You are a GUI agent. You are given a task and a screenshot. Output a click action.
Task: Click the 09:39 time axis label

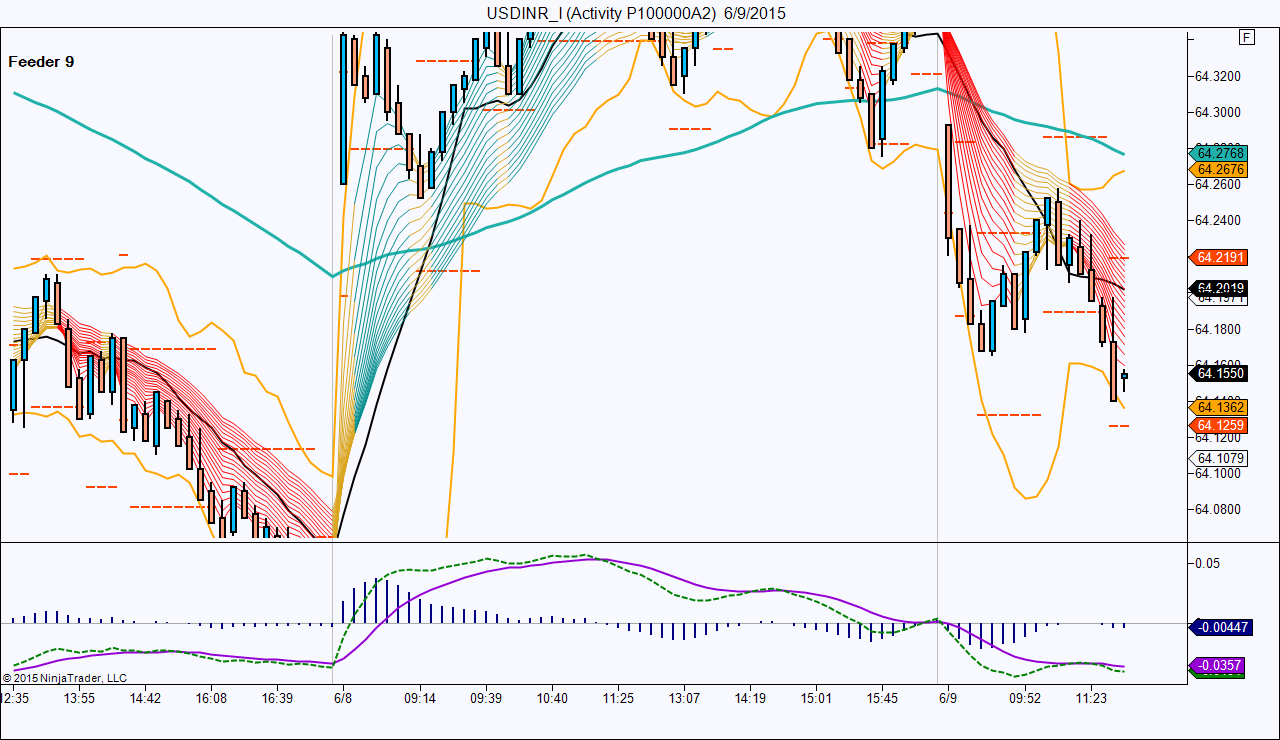tap(486, 698)
